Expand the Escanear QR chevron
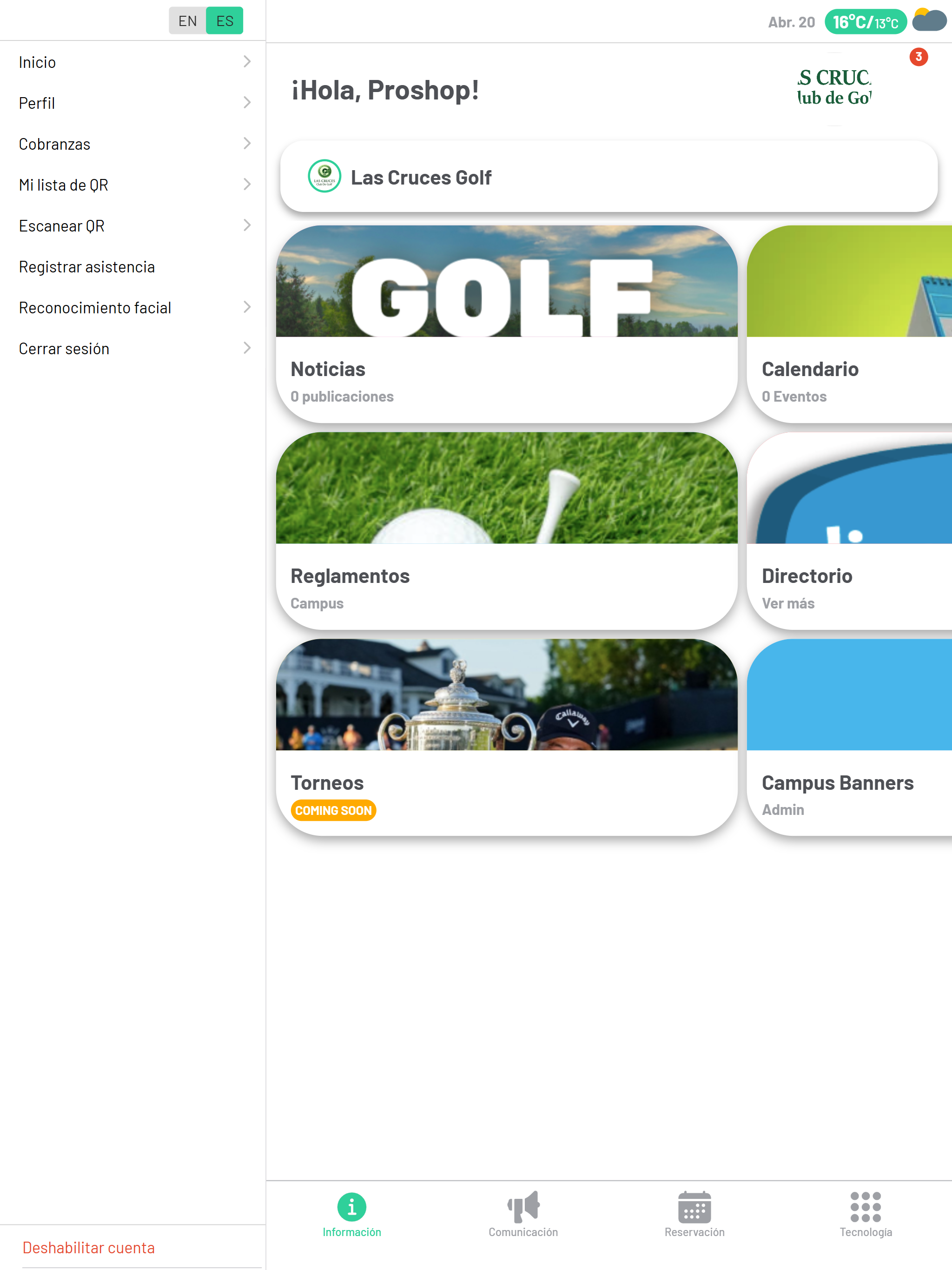 click(x=247, y=225)
